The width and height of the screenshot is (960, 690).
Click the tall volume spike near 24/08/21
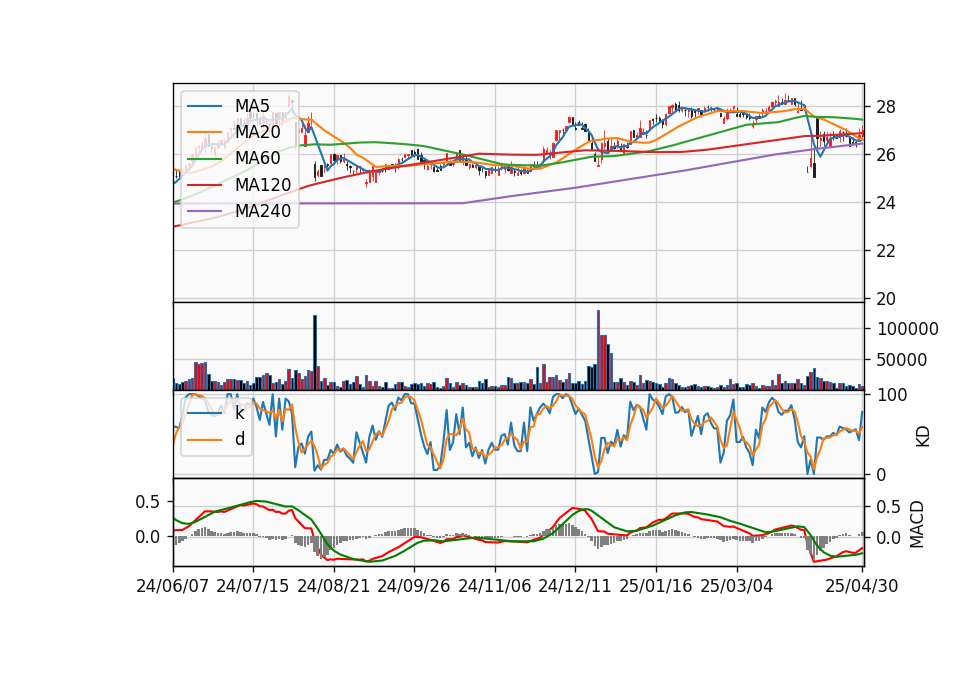(x=315, y=352)
